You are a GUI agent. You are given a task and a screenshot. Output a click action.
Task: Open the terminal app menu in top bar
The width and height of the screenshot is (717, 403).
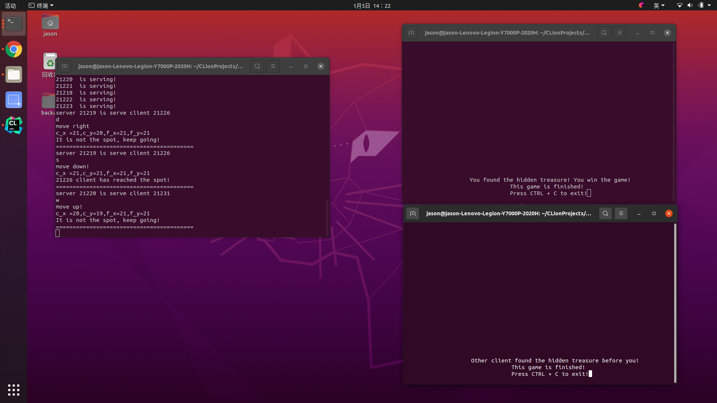tap(41, 5)
